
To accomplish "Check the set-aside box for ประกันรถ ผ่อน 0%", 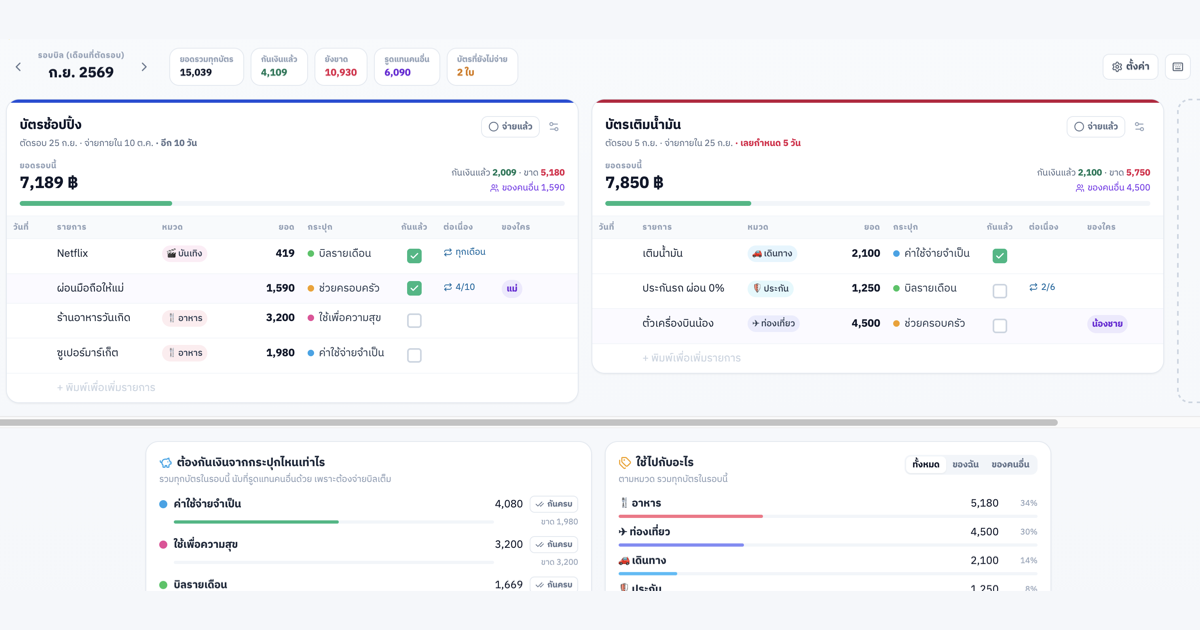I will click(x=999, y=291).
